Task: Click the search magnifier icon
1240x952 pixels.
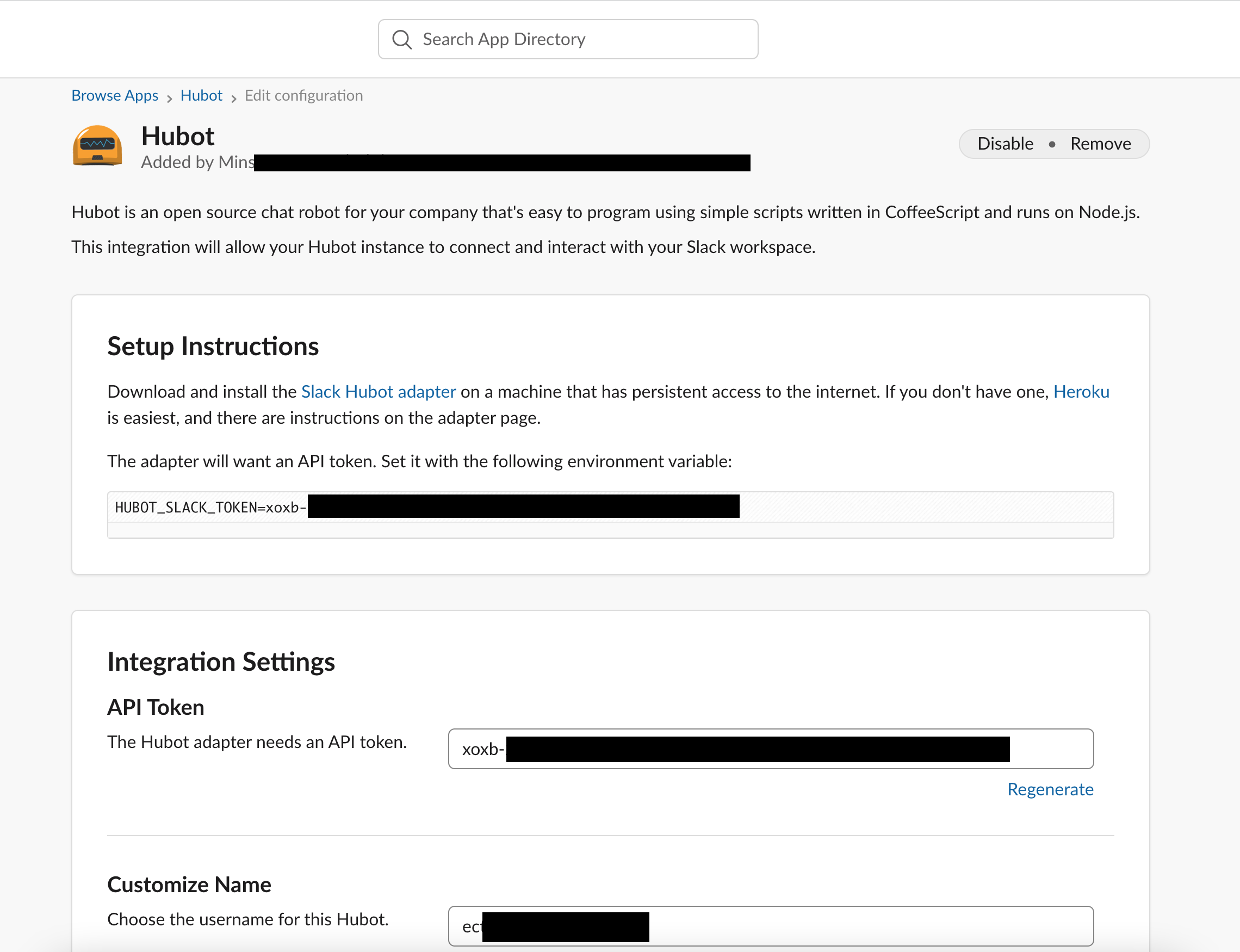Action: point(401,39)
